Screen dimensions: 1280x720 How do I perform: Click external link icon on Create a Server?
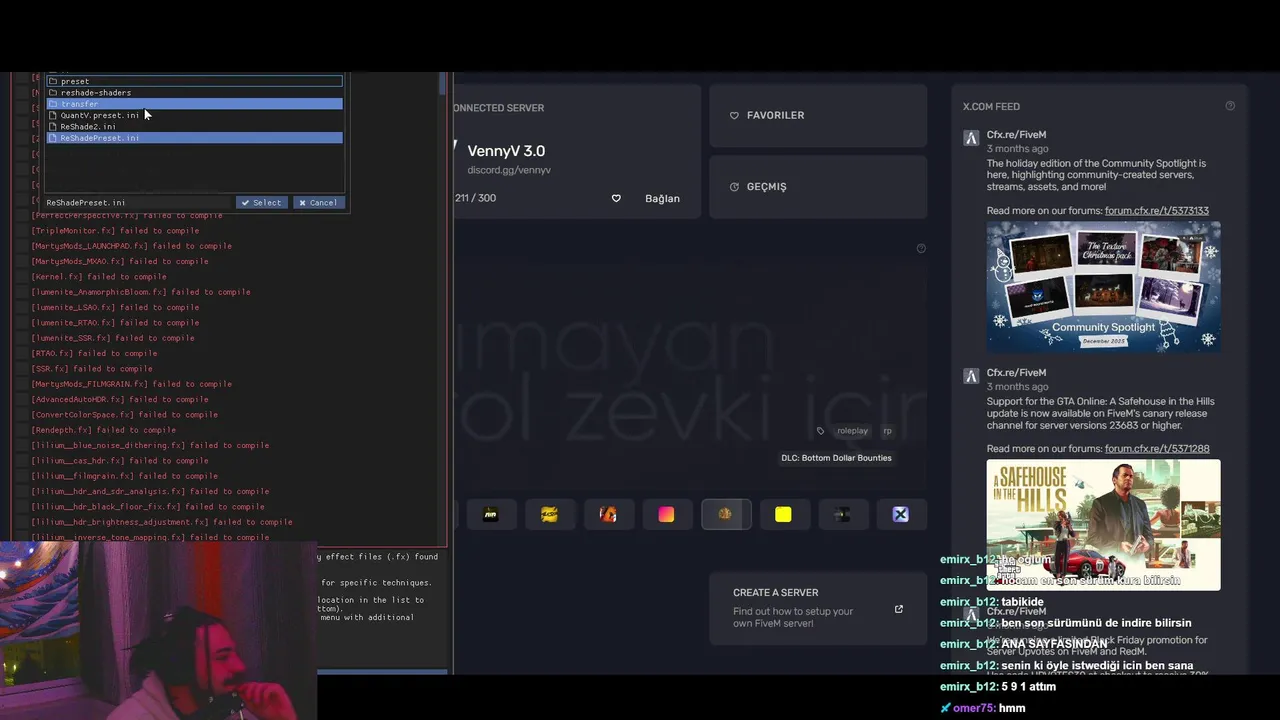click(898, 609)
